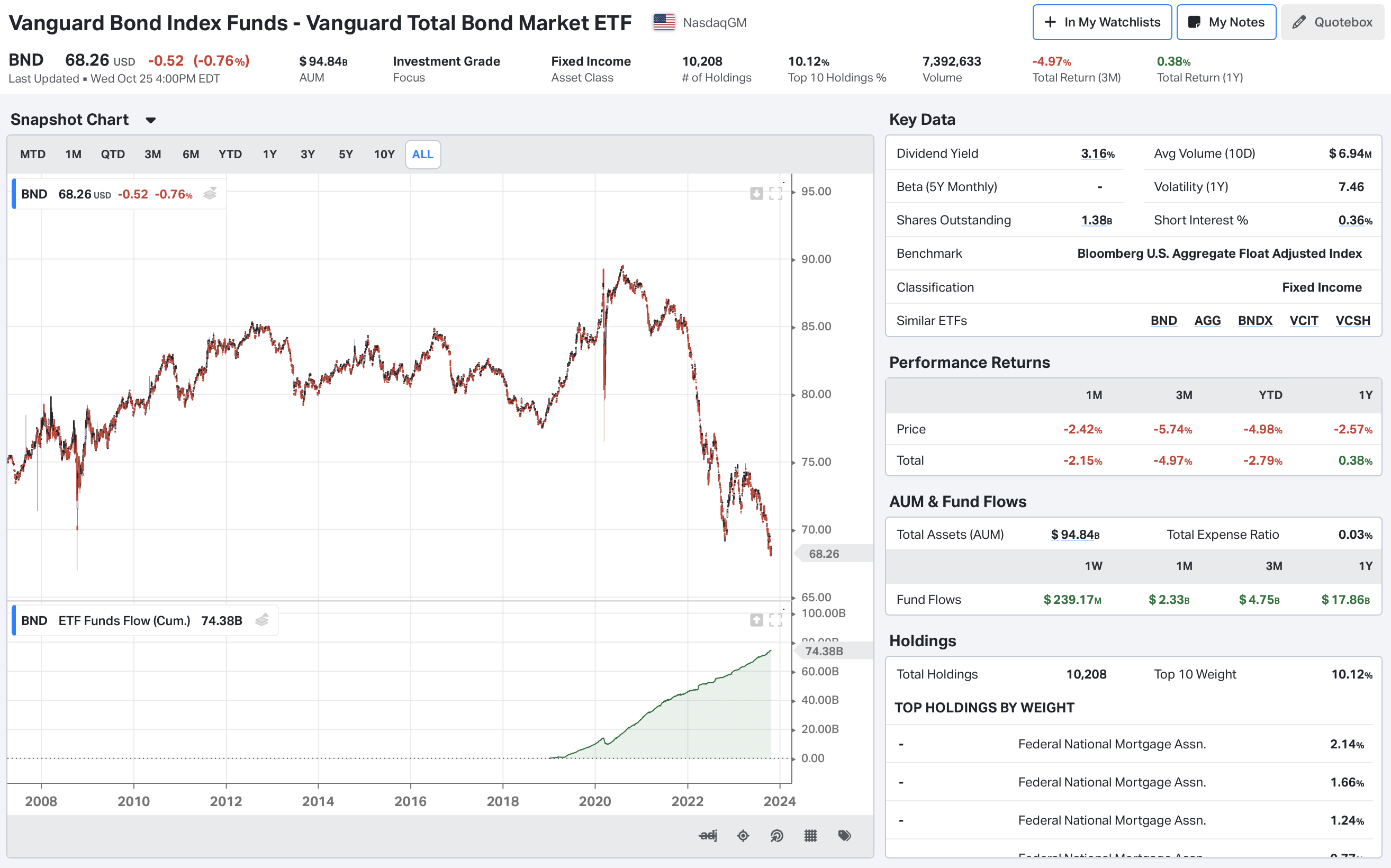This screenshot has height=868, width=1391.
Task: Open the VCSH similar ETF link
Action: pos(1352,320)
